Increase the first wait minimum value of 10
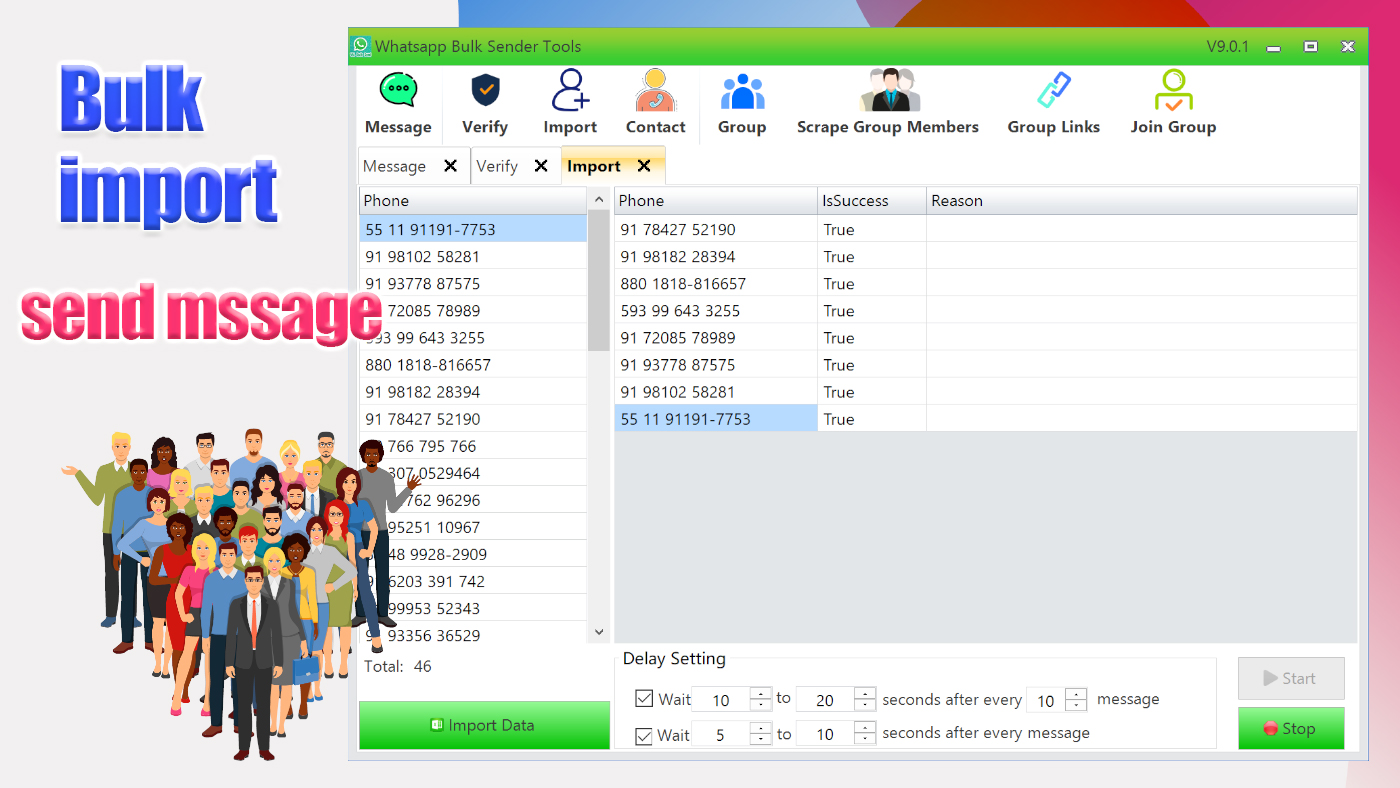 [x=761, y=693]
